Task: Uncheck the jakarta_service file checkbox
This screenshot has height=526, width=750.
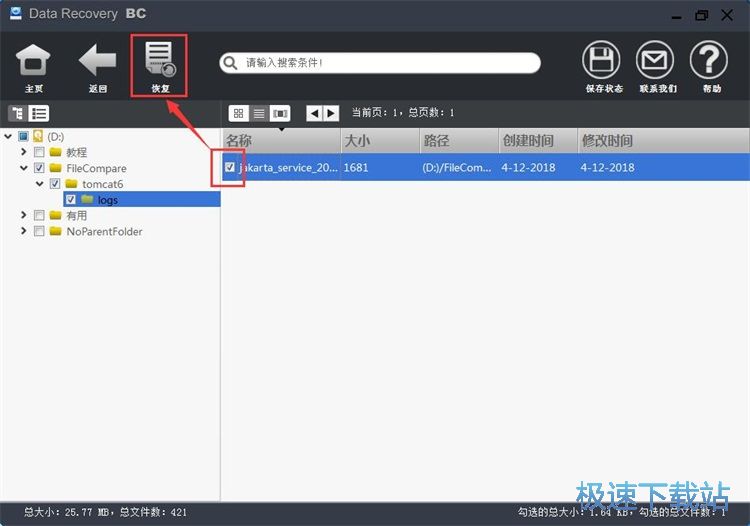Action: 230,167
